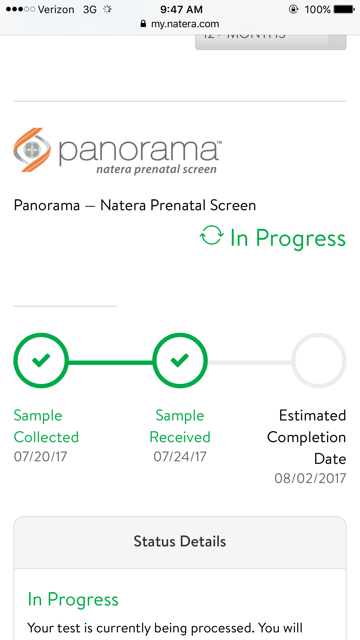360x640 pixels.
Task: Tap Panorama — Natera Prenatal Screen title
Action: (x=135, y=205)
